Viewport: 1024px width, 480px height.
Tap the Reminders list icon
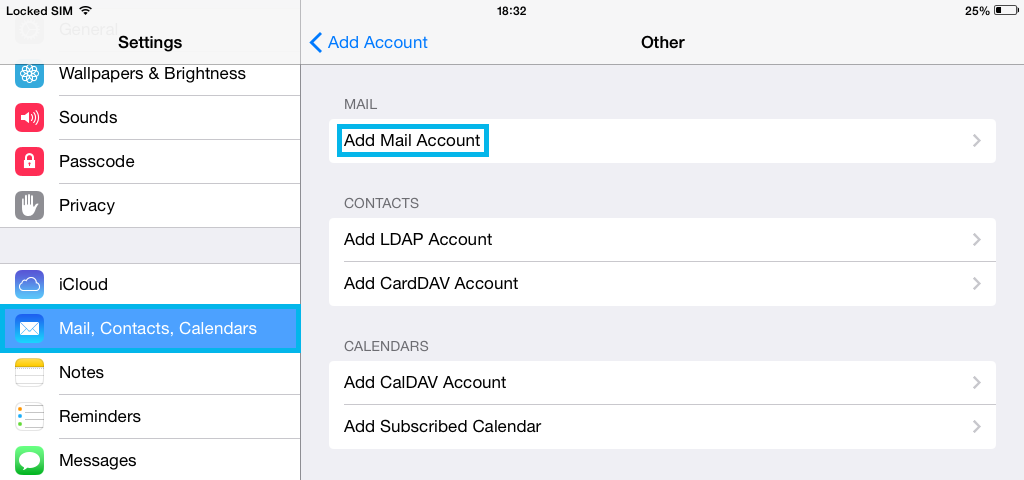tap(29, 416)
